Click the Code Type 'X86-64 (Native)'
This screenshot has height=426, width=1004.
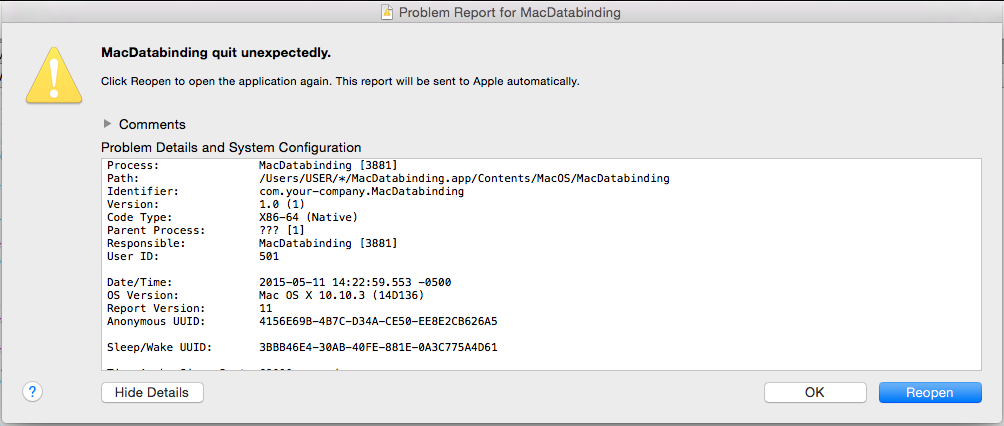pos(308,217)
